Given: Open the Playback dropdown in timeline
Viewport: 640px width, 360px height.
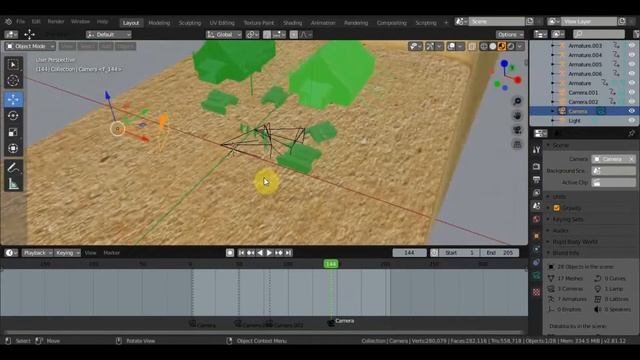Looking at the screenshot, I should (x=37, y=253).
